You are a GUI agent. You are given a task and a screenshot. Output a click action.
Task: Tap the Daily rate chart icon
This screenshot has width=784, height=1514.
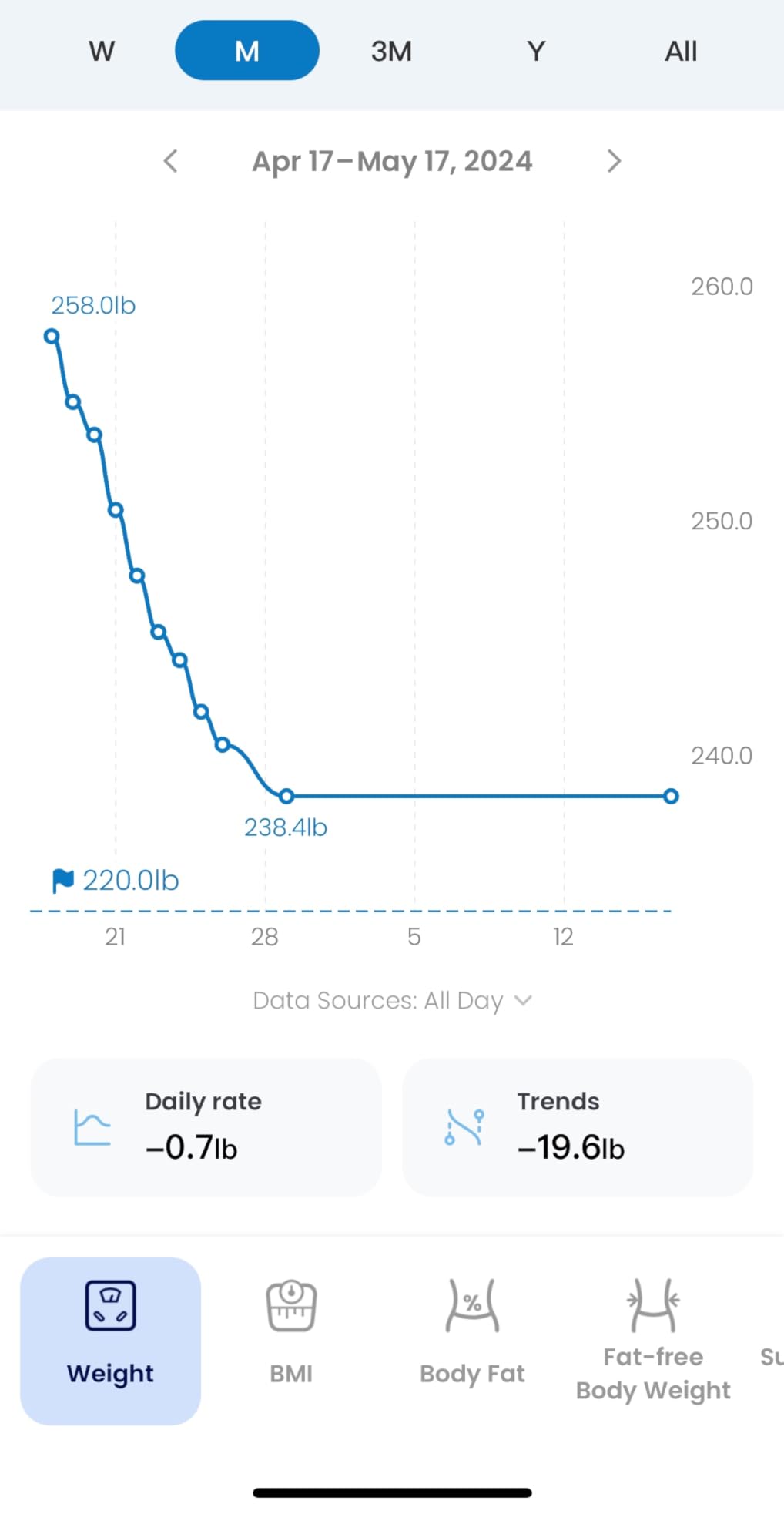point(92,1127)
